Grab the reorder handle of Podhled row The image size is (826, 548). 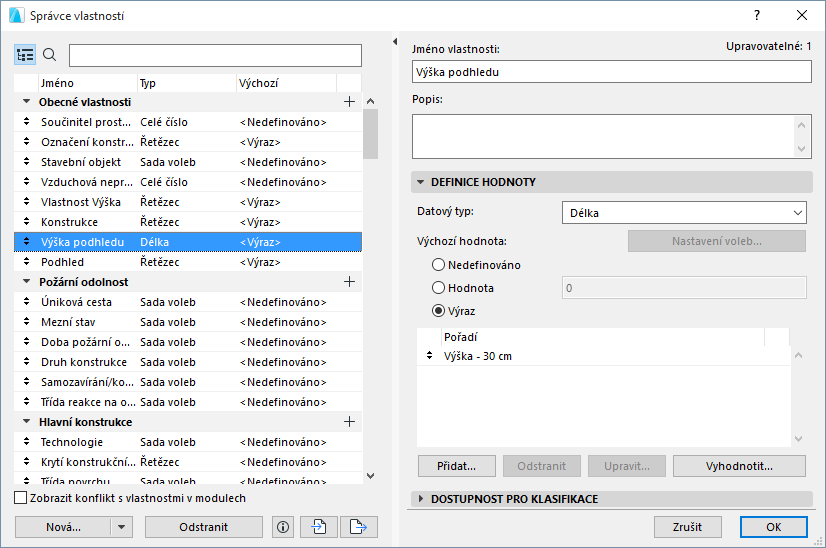coord(26,262)
